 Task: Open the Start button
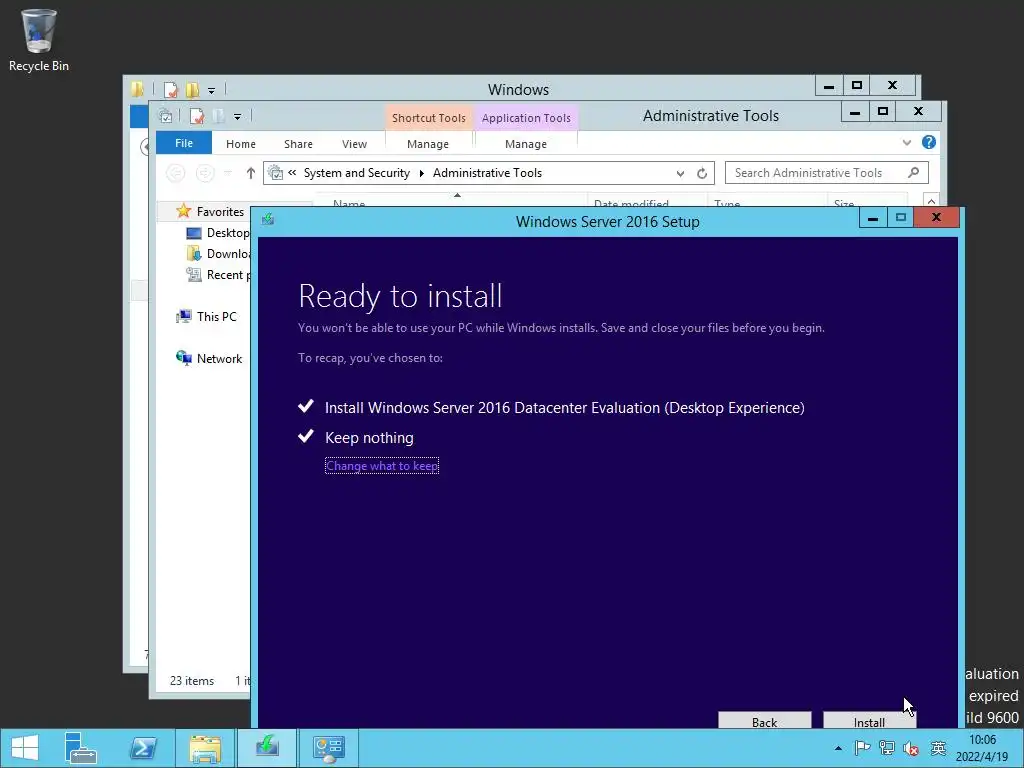coord(25,748)
